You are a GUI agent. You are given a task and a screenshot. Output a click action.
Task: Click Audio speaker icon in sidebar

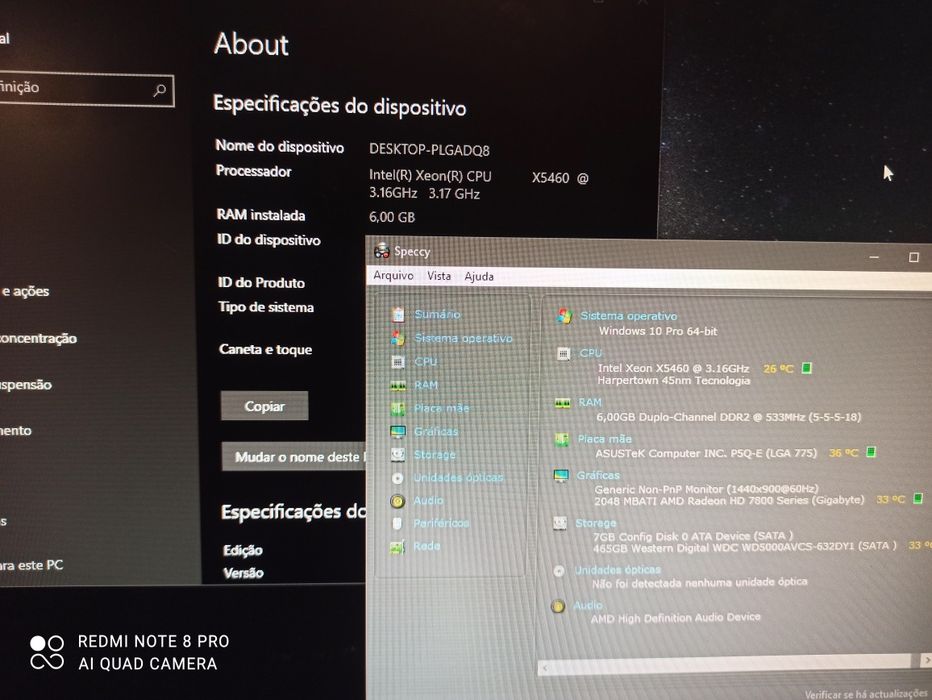click(x=398, y=501)
